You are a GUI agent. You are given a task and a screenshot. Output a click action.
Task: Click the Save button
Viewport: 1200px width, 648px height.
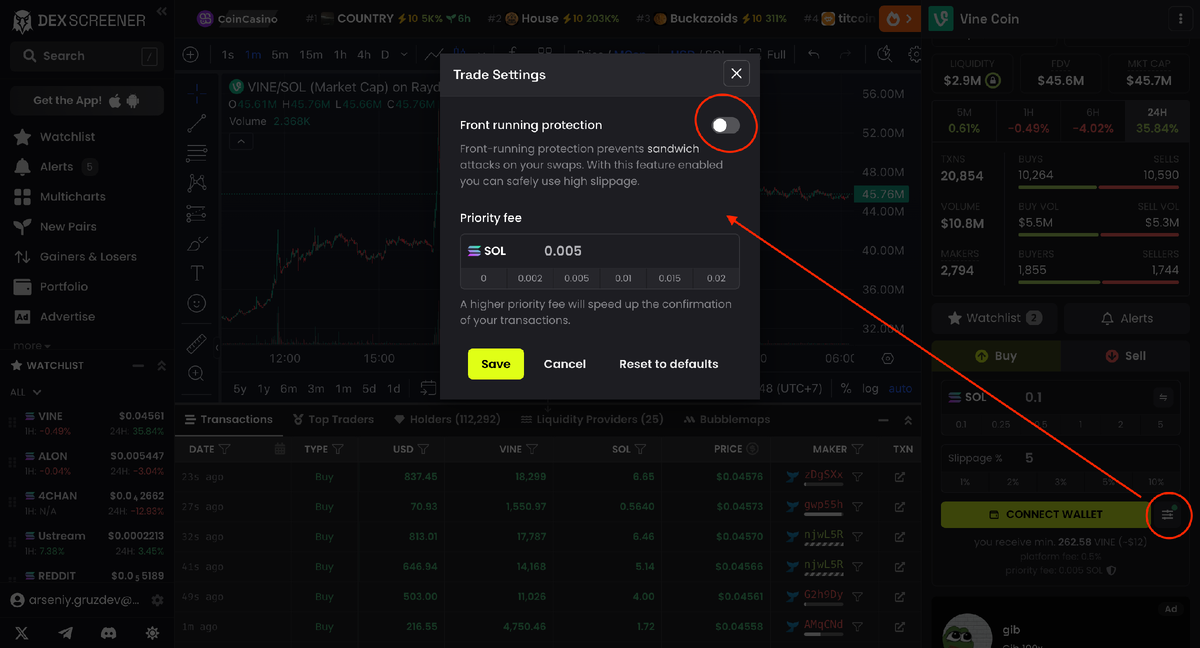[x=496, y=364]
